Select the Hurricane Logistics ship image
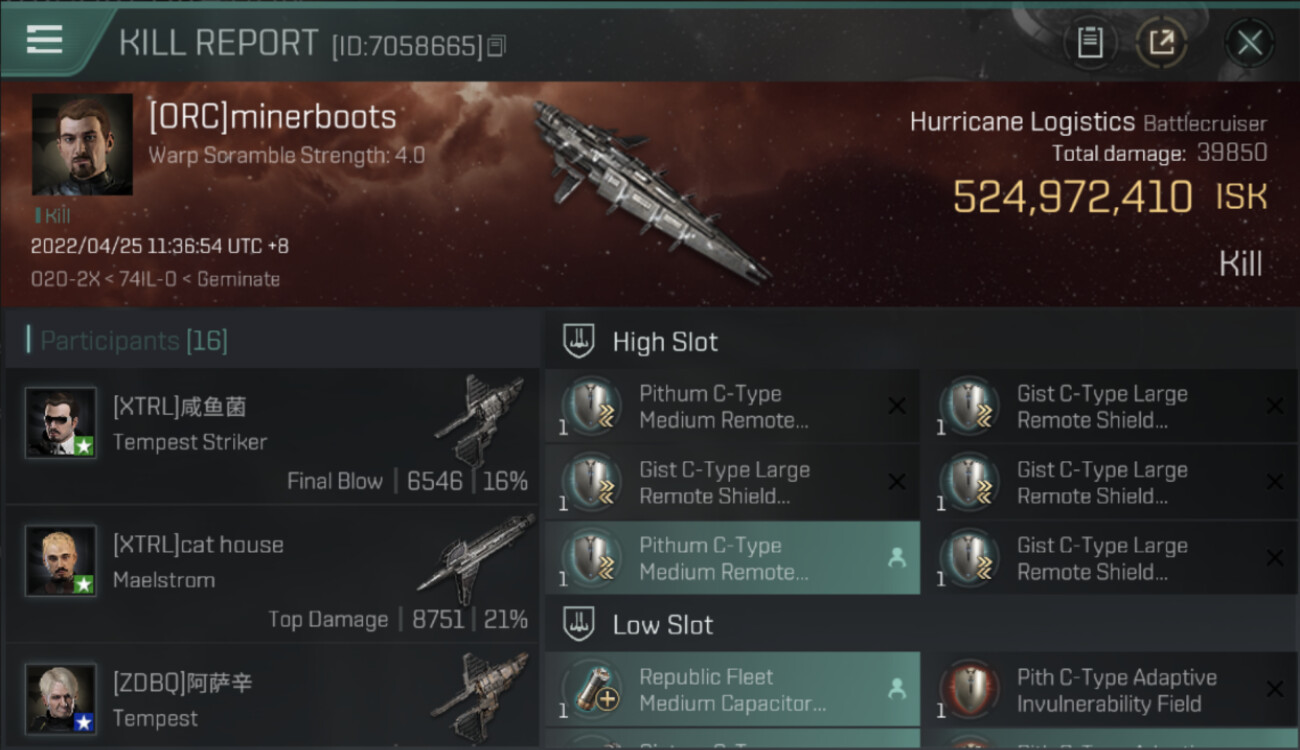This screenshot has height=750, width=1300. click(x=652, y=190)
